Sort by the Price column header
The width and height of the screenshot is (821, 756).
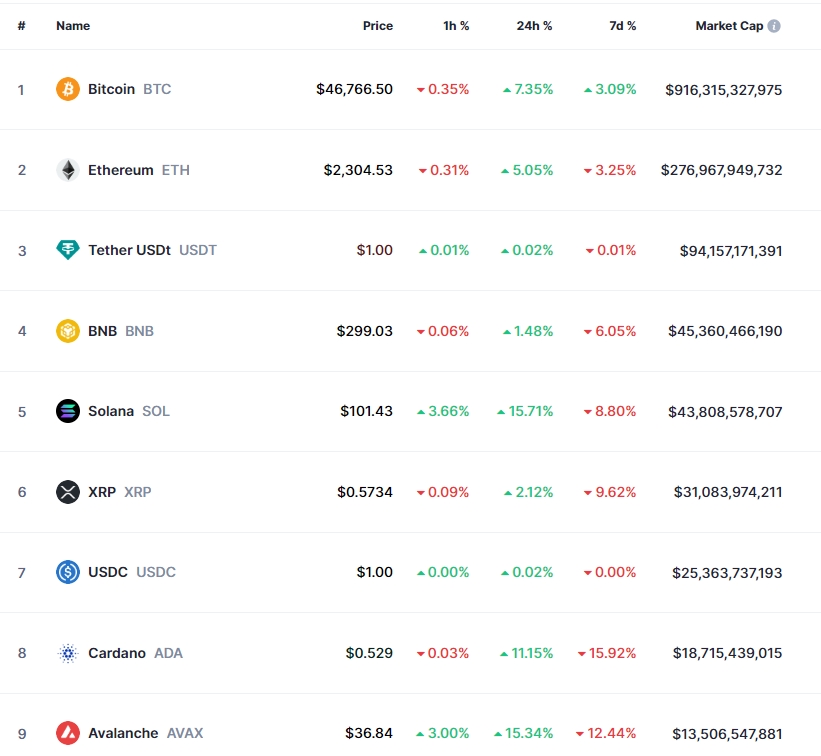(x=378, y=26)
